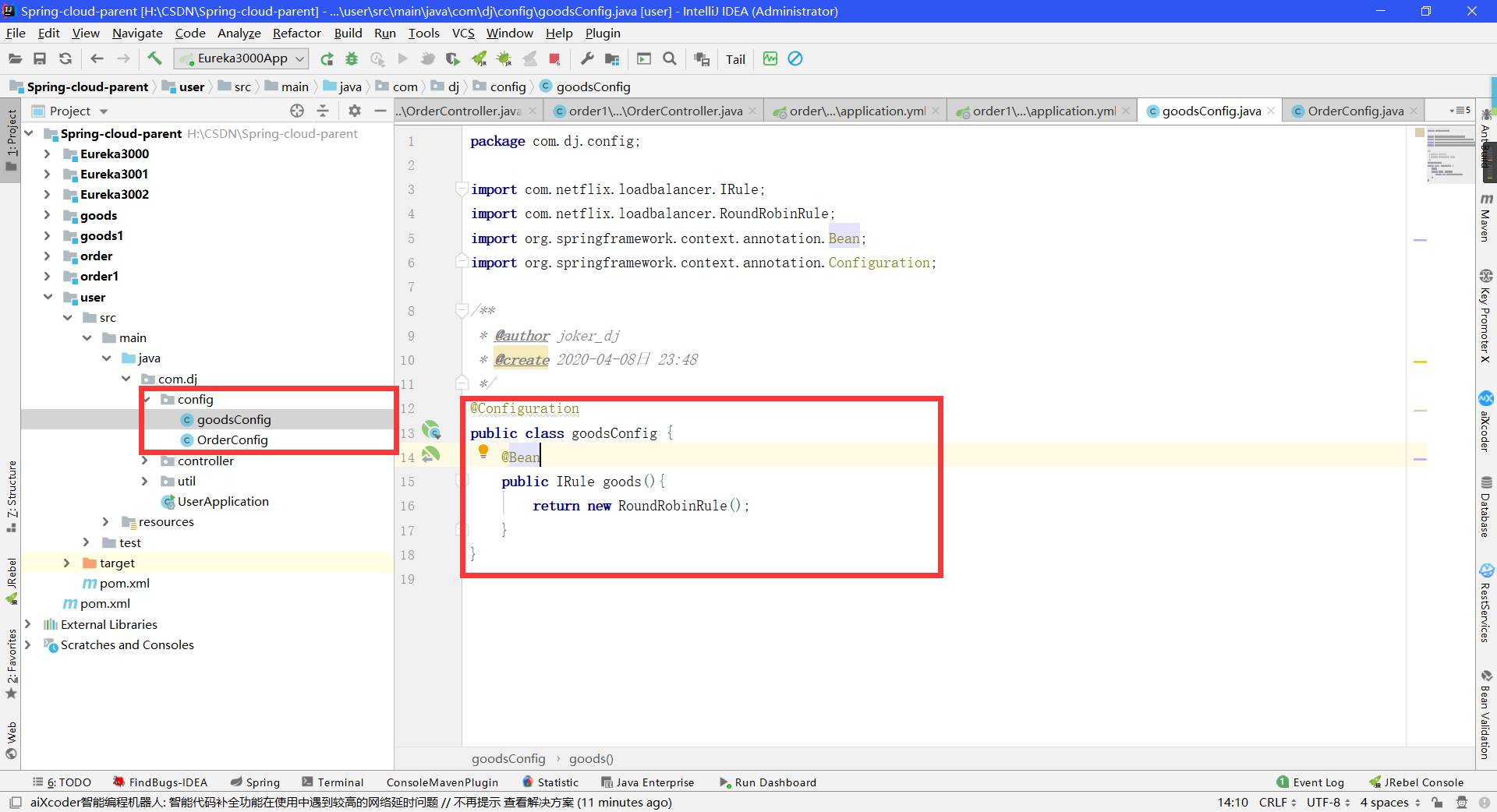
Task: Open Project Structure toolbar icon
Action: point(612,59)
